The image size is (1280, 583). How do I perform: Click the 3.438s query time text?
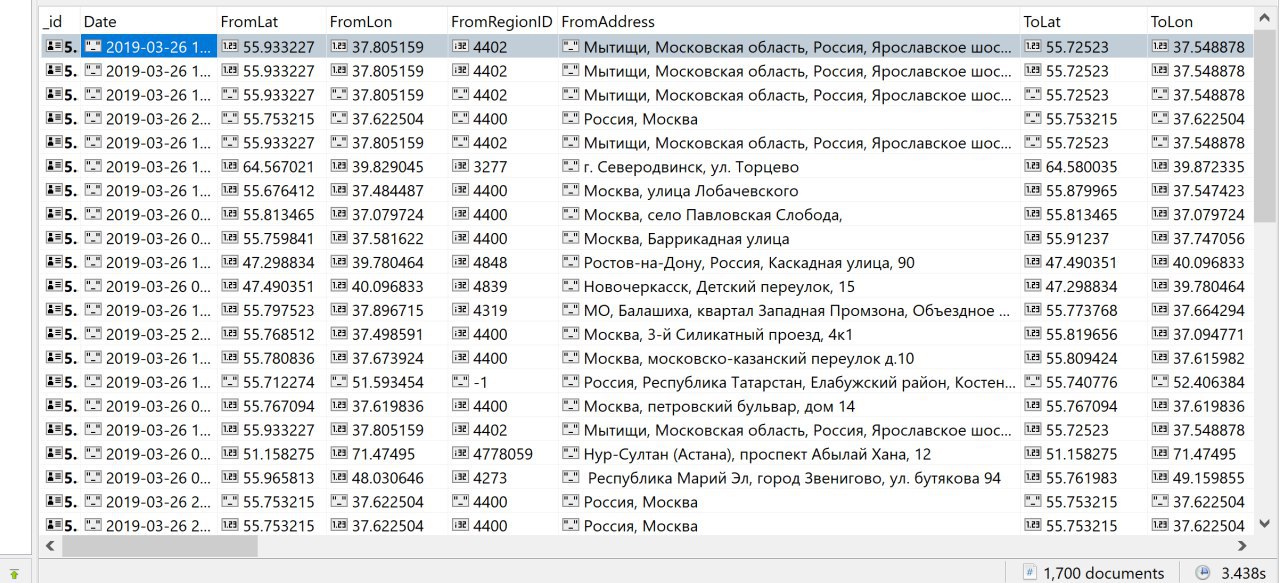1243,573
